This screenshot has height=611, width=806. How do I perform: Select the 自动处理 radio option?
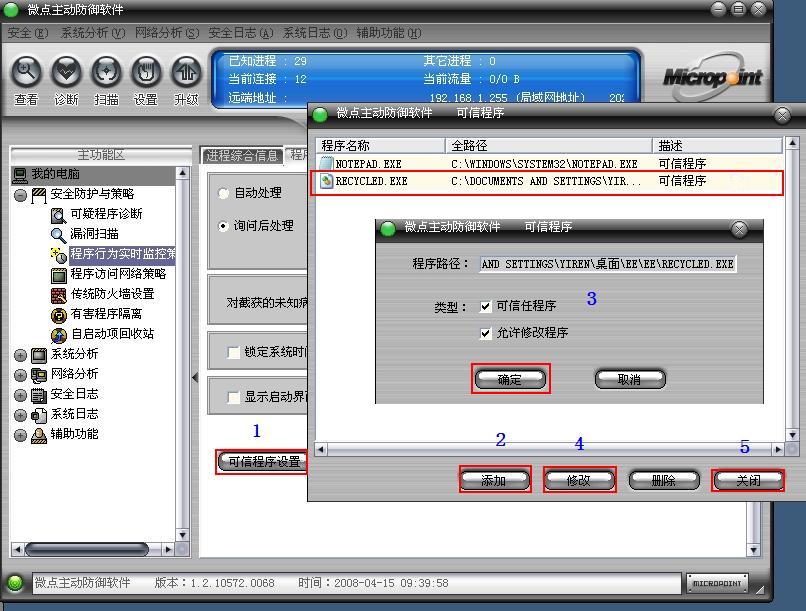(x=224, y=193)
